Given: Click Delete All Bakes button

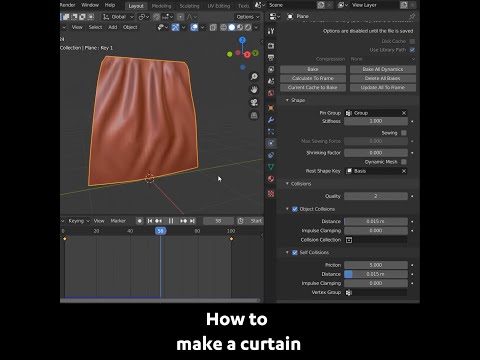Looking at the screenshot, I should (x=383, y=78).
